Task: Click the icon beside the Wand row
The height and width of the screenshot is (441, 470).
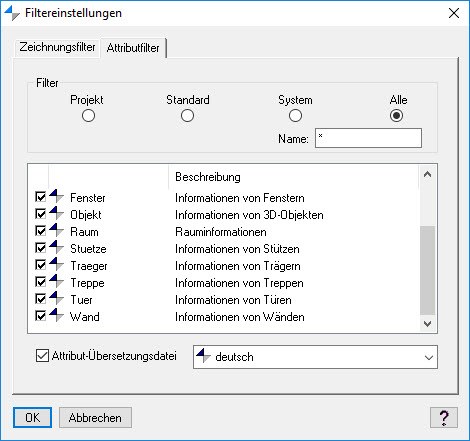Action: coord(56,315)
